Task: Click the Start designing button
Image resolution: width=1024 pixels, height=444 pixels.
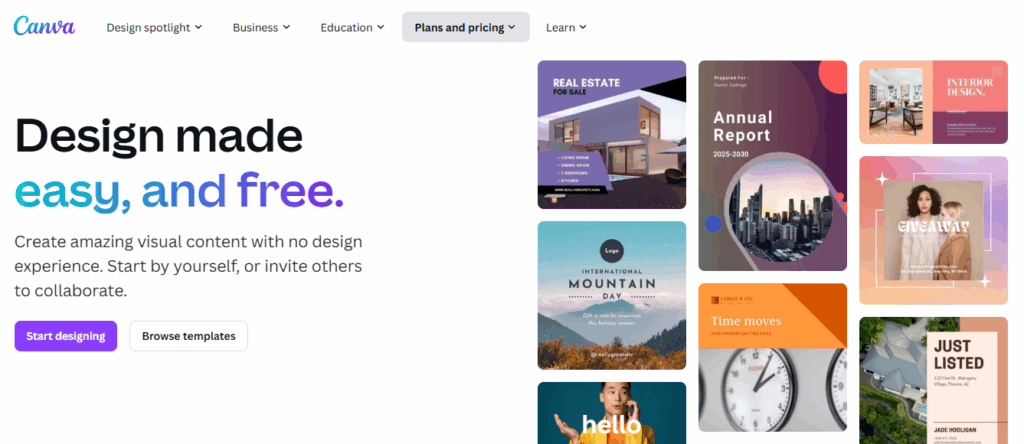Action: coord(66,336)
